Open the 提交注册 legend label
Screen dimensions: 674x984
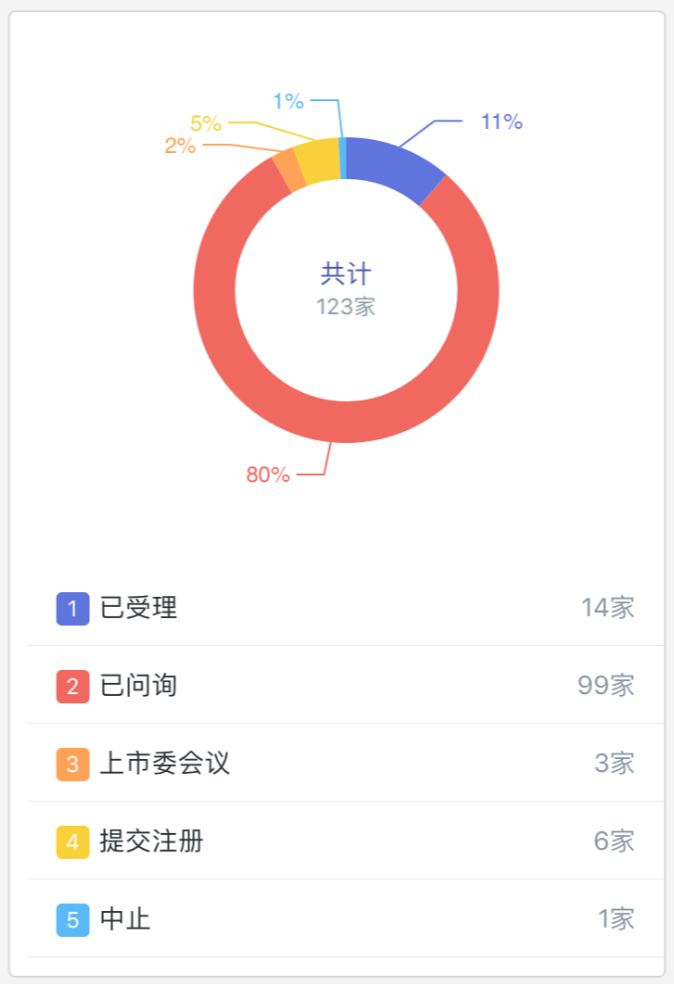tap(152, 842)
